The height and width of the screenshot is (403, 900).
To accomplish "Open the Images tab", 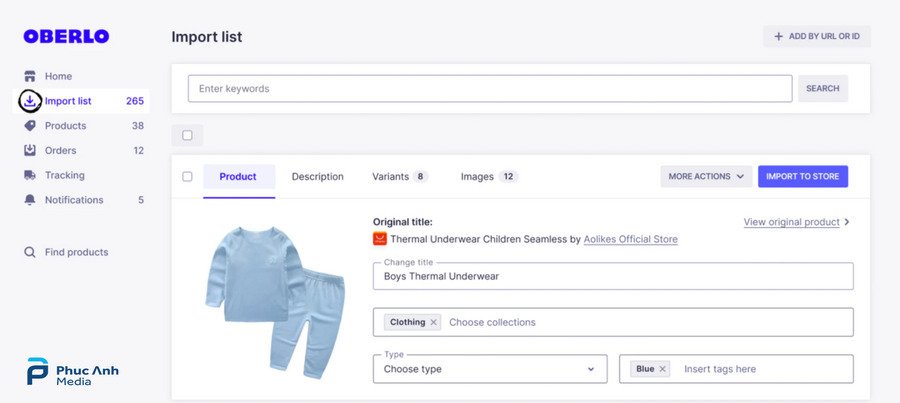I will 488,177.
